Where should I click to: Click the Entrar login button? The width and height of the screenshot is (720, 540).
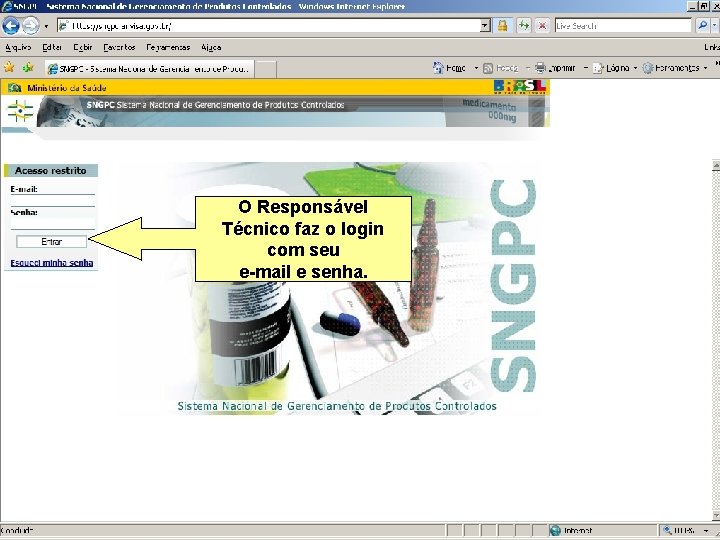51,242
